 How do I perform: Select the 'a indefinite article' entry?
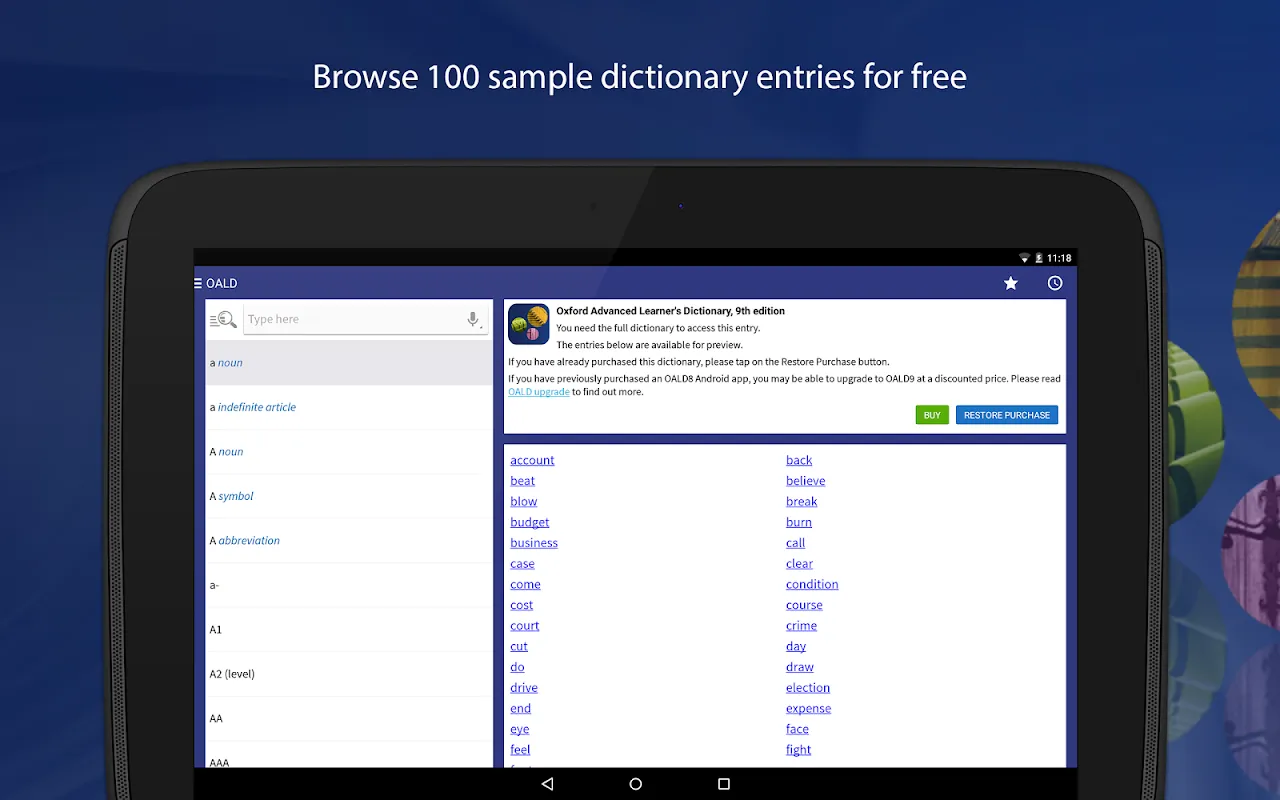[x=349, y=407]
